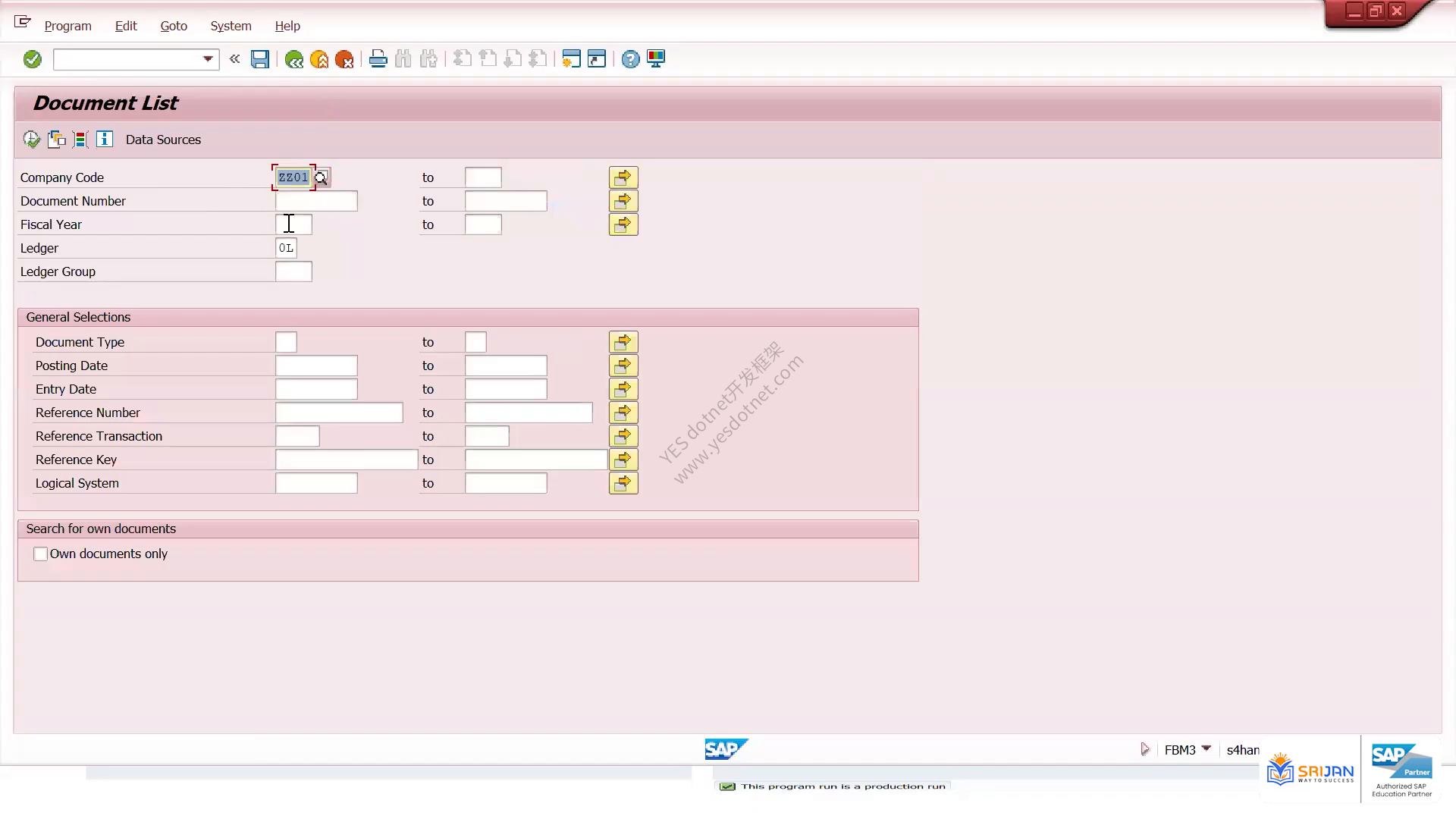
Task: Open Company Code search help lookup
Action: point(322,177)
